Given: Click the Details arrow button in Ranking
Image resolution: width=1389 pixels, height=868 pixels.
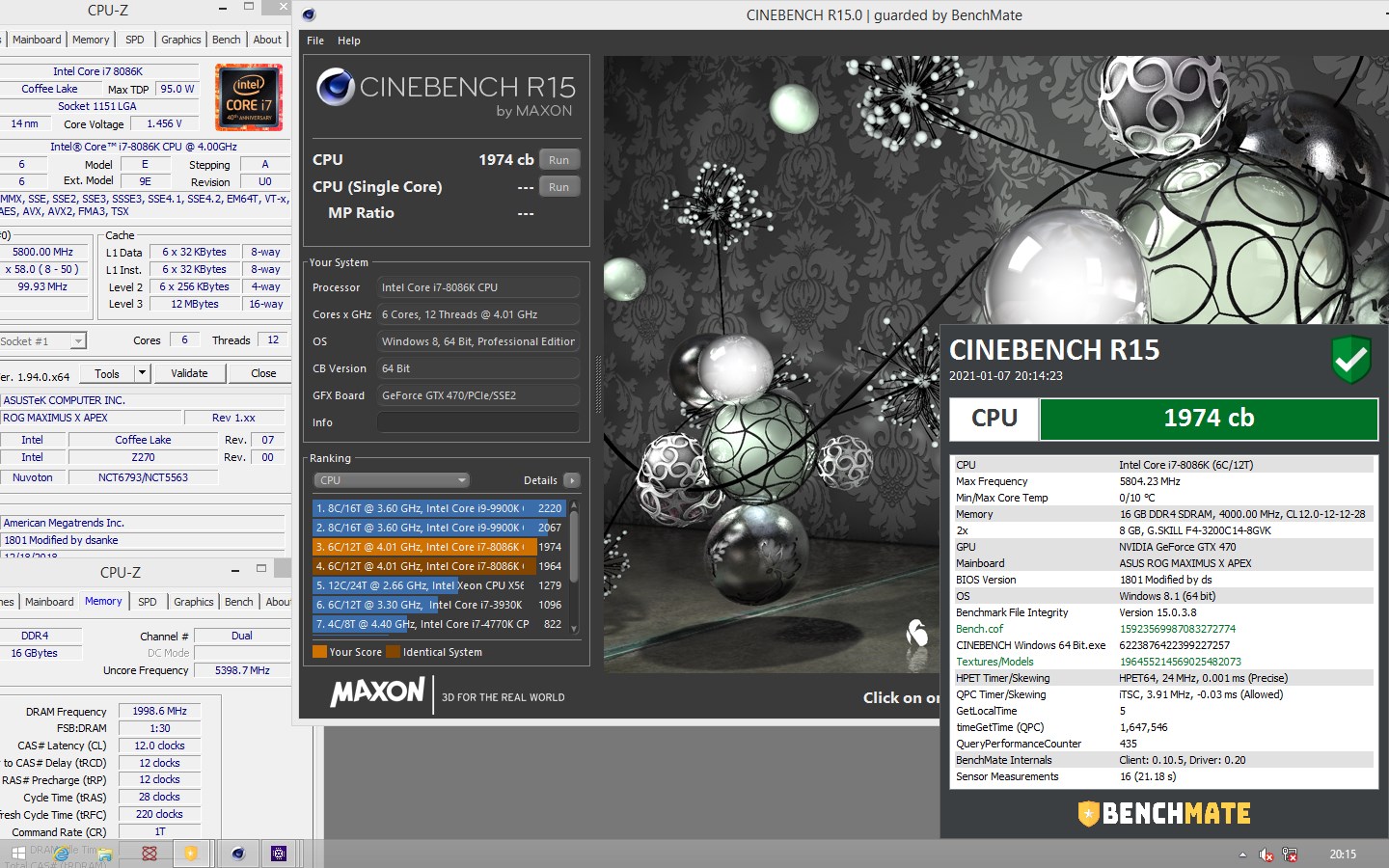Looking at the screenshot, I should coord(572,480).
